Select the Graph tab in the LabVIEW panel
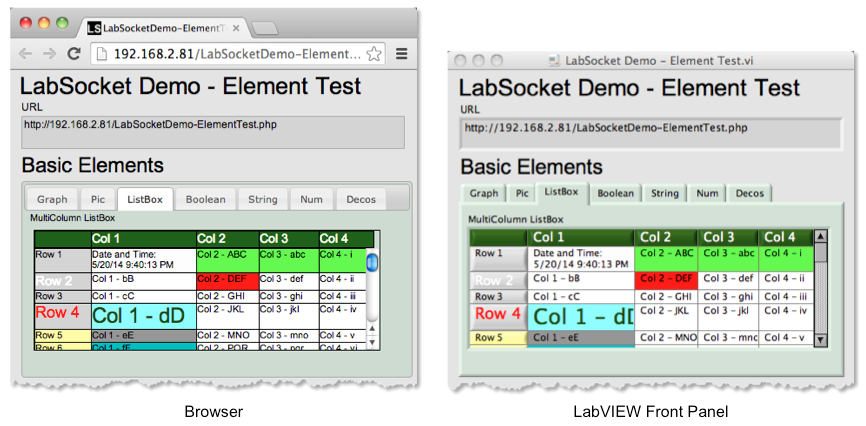The image size is (866, 426). click(x=483, y=193)
